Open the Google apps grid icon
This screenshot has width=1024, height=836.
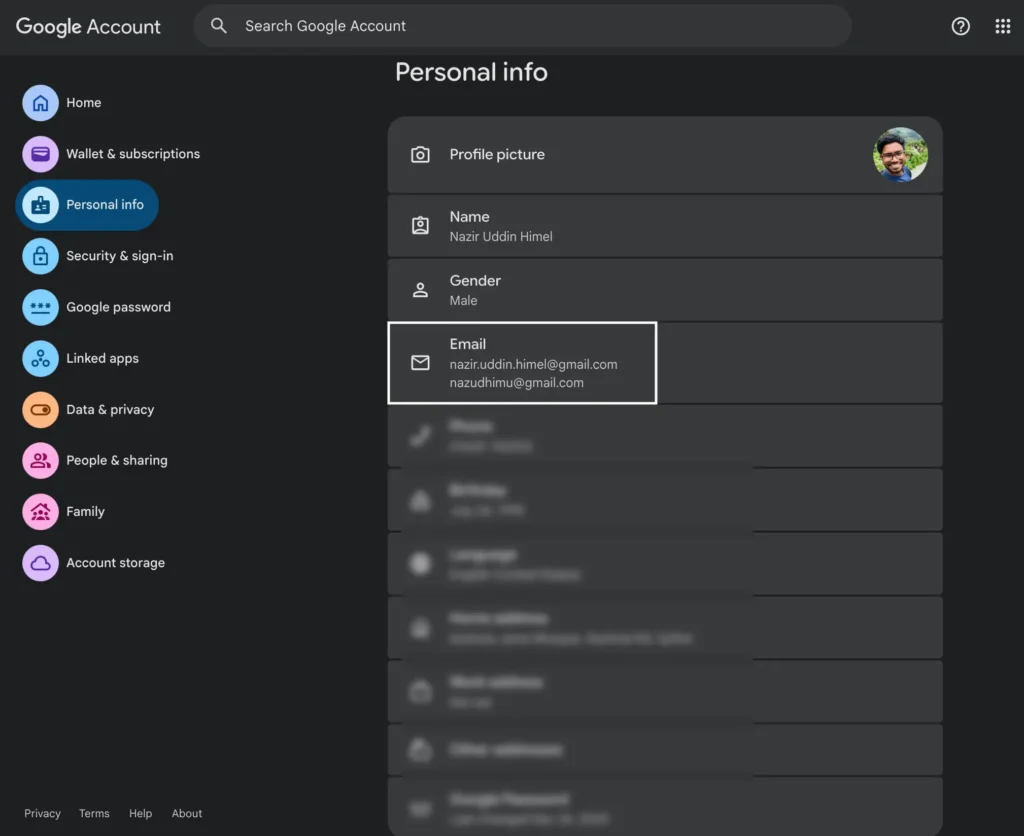pyautogui.click(x=1002, y=26)
